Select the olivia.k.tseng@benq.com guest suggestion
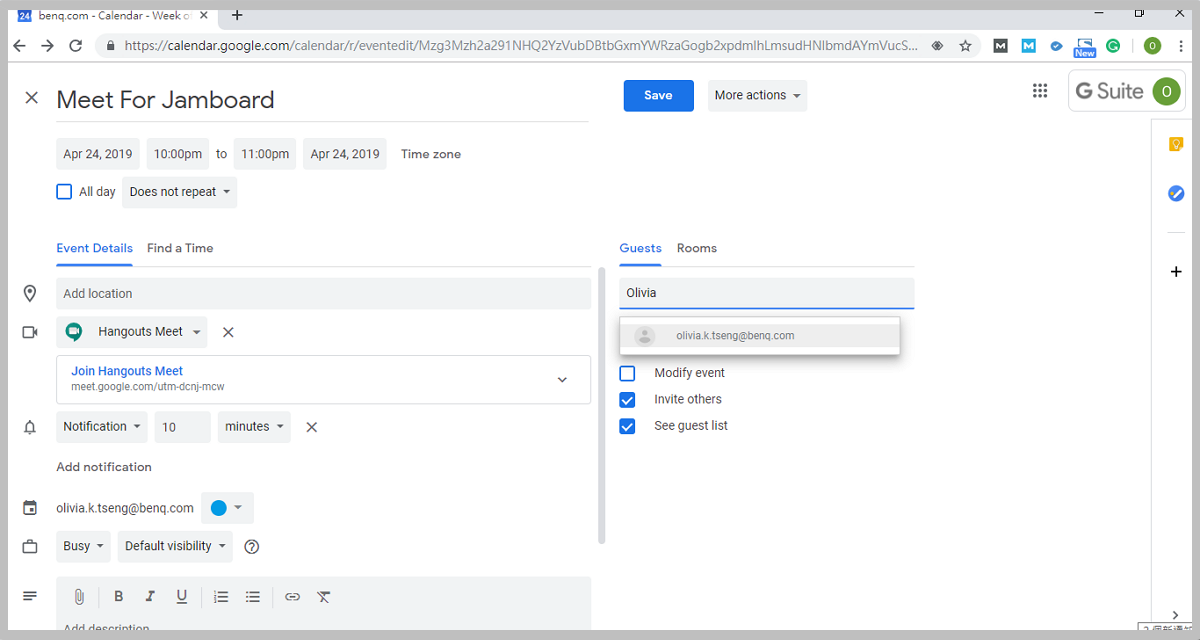 point(760,336)
